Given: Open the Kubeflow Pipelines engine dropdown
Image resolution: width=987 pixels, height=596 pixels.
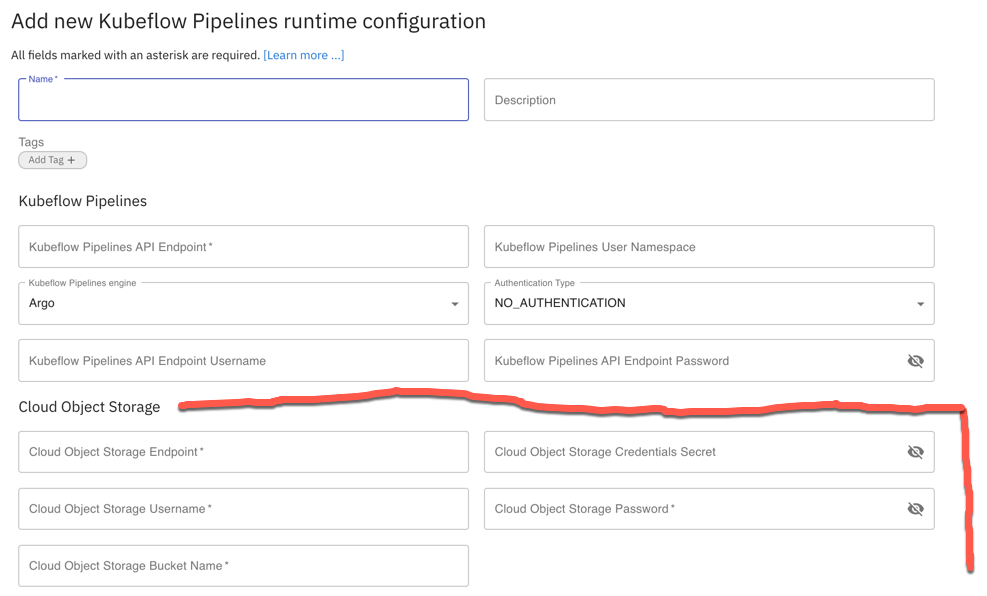Looking at the screenshot, I should tap(243, 303).
